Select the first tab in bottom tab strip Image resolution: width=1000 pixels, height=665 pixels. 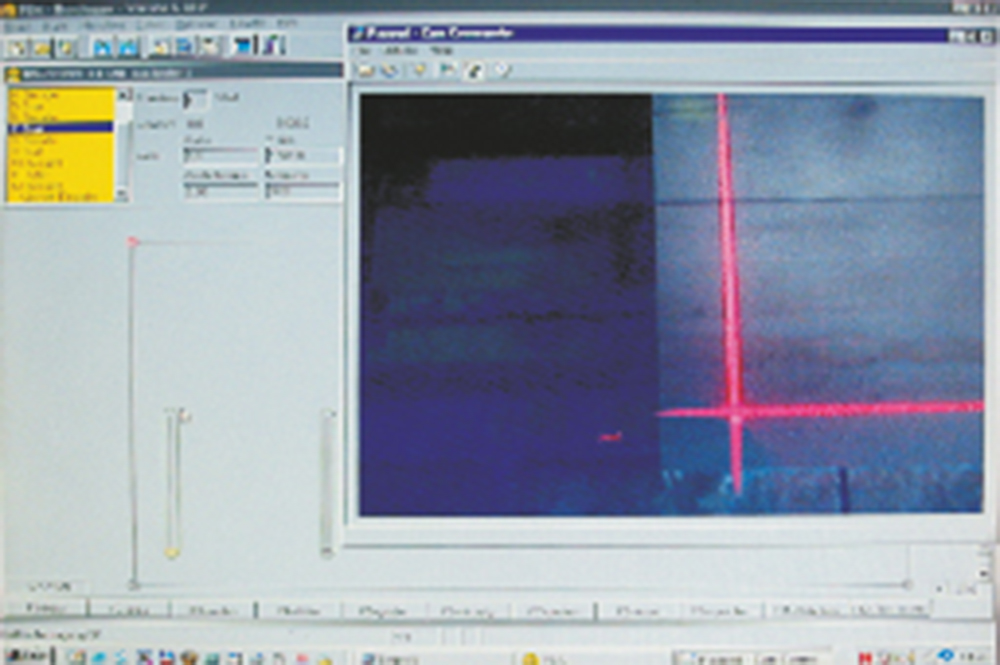[45, 608]
